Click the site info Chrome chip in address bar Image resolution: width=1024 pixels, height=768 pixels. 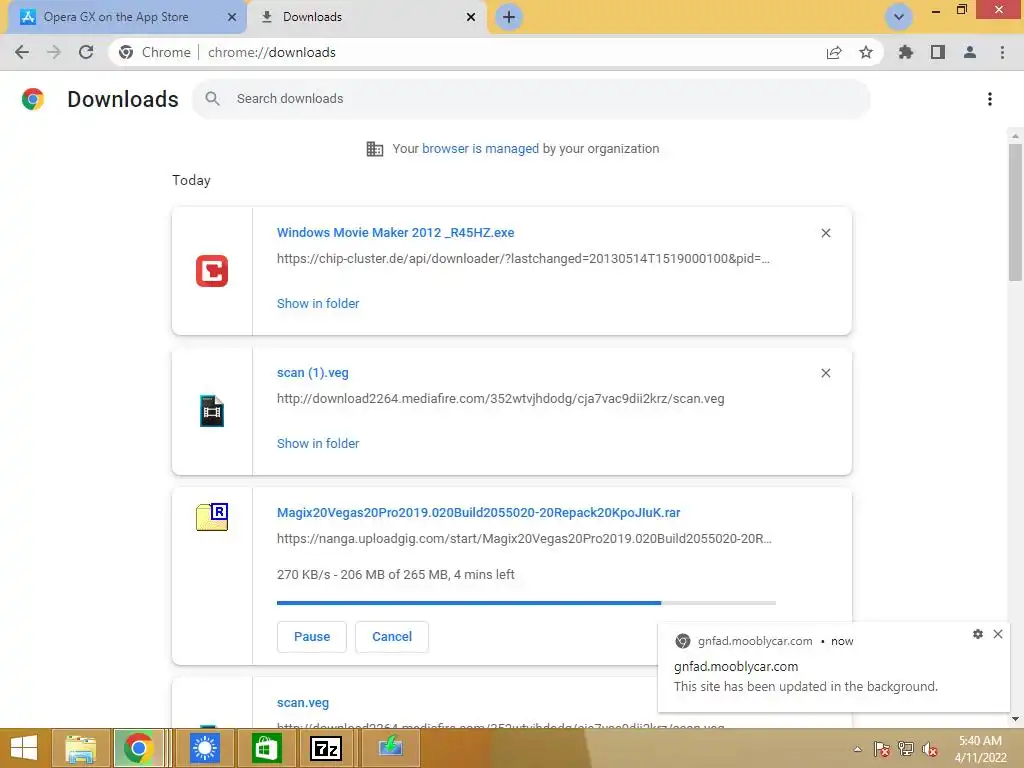(155, 52)
